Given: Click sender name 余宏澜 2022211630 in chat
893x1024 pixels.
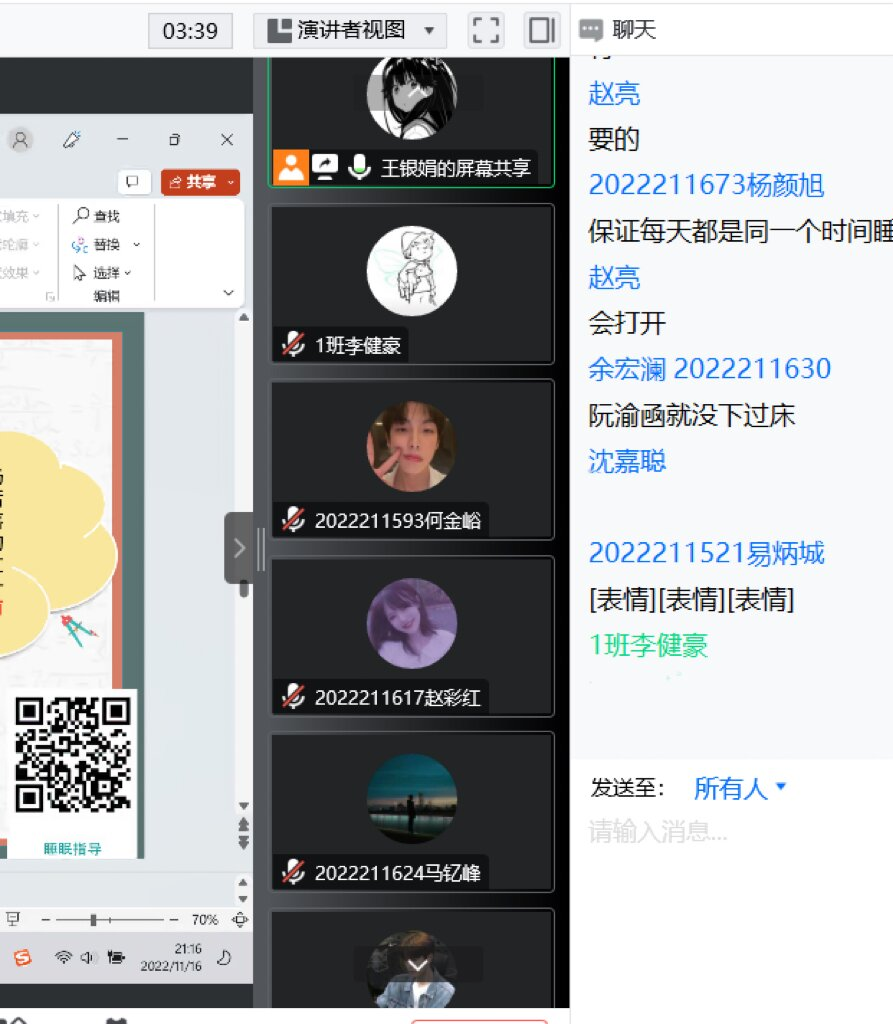Looking at the screenshot, I should (709, 369).
